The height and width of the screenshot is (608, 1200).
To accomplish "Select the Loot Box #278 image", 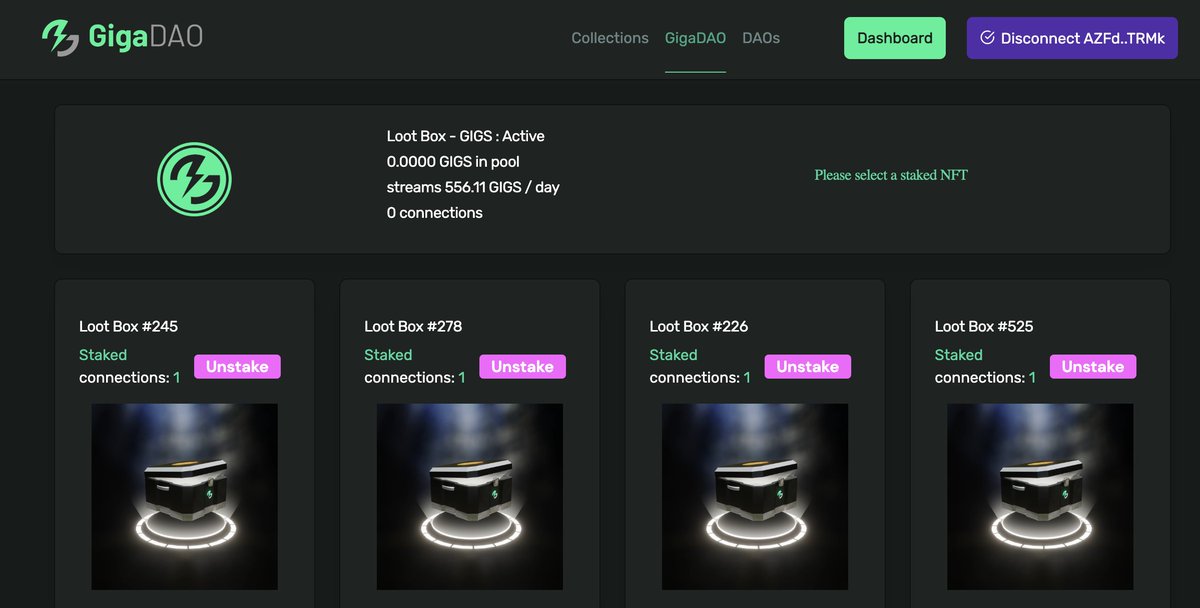I will click(470, 496).
